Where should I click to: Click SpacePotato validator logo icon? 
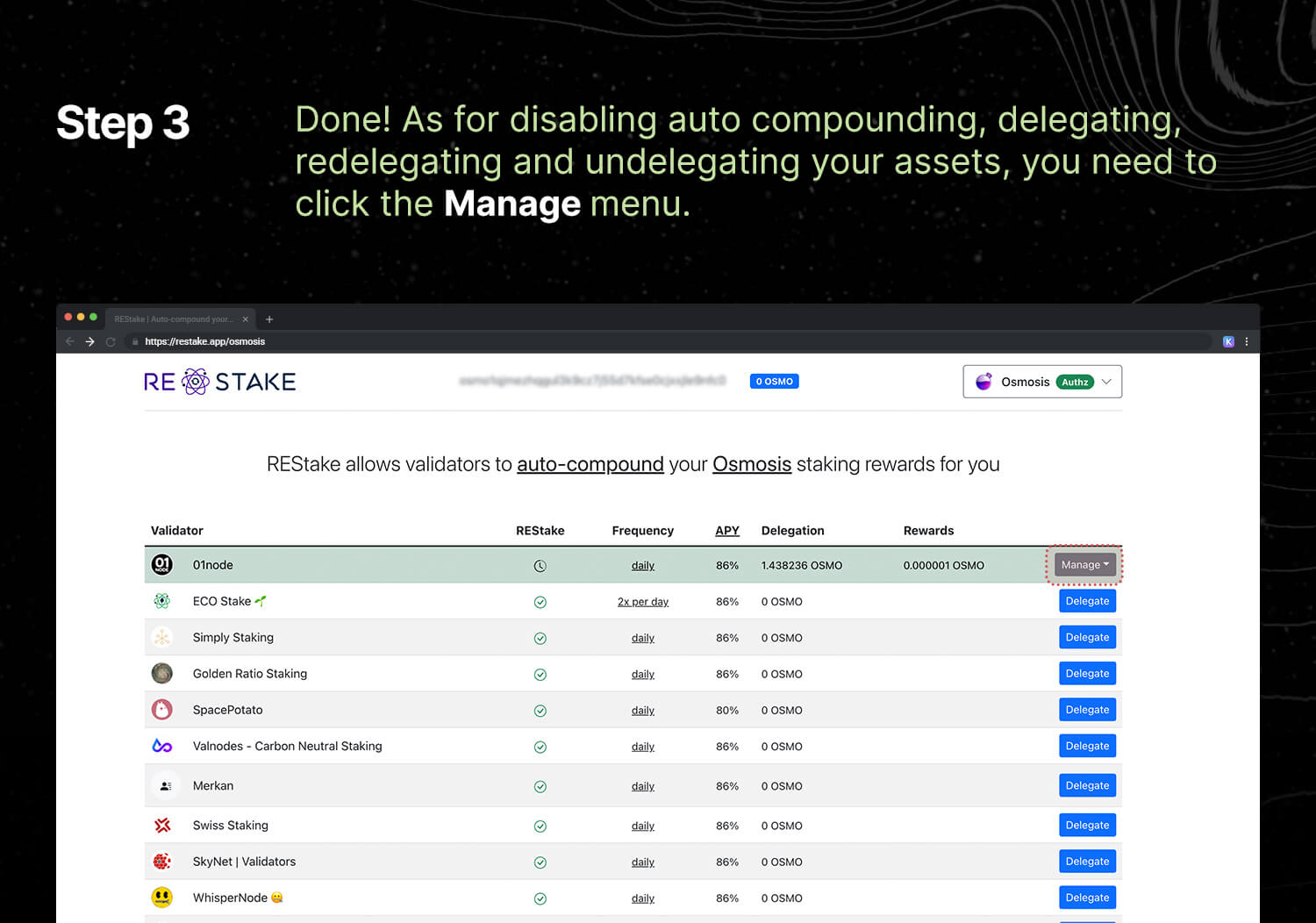[162, 709]
